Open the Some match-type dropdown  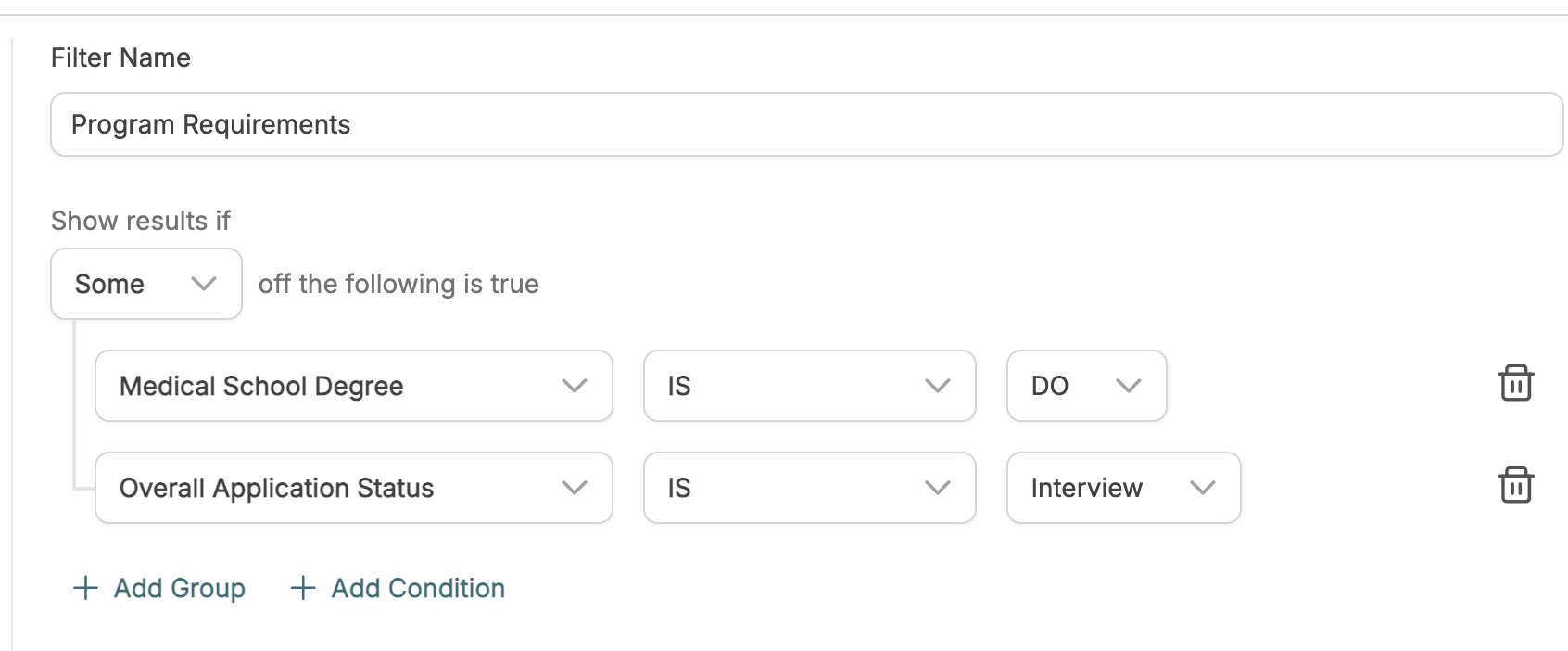[x=146, y=284]
